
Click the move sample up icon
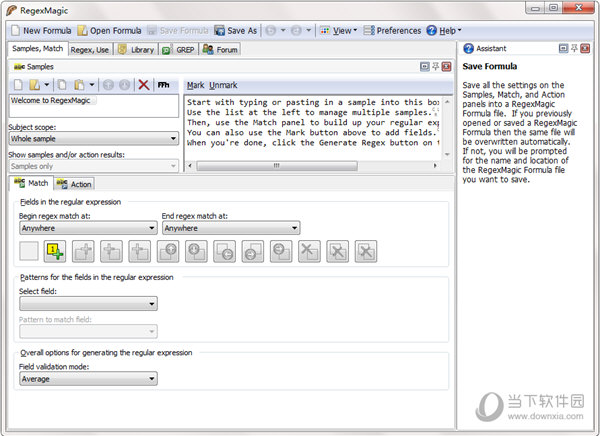(x=108, y=85)
